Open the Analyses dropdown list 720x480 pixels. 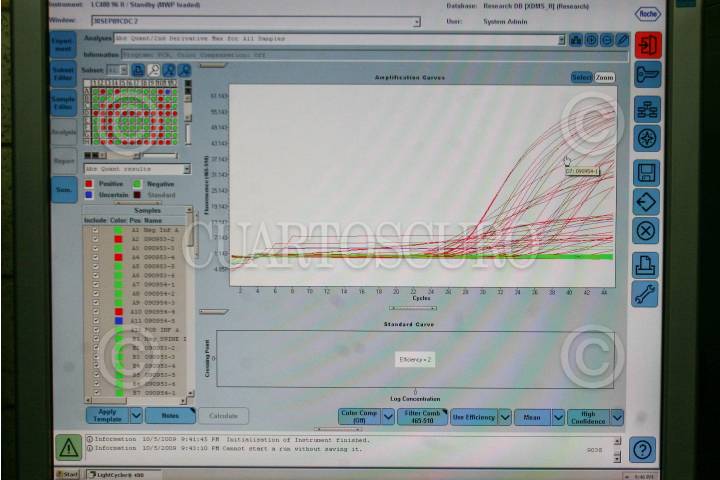pos(561,40)
